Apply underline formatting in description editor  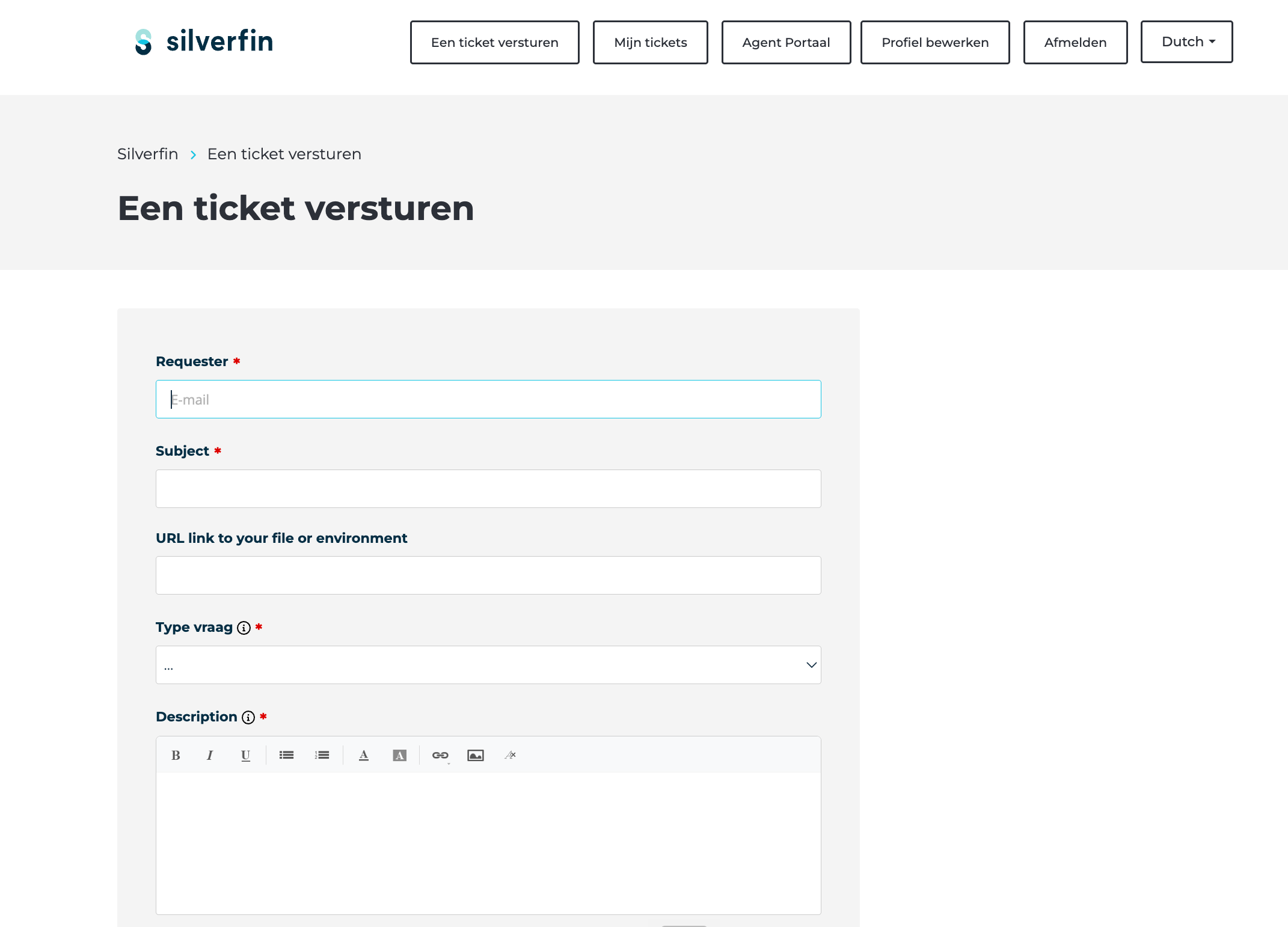tap(245, 755)
